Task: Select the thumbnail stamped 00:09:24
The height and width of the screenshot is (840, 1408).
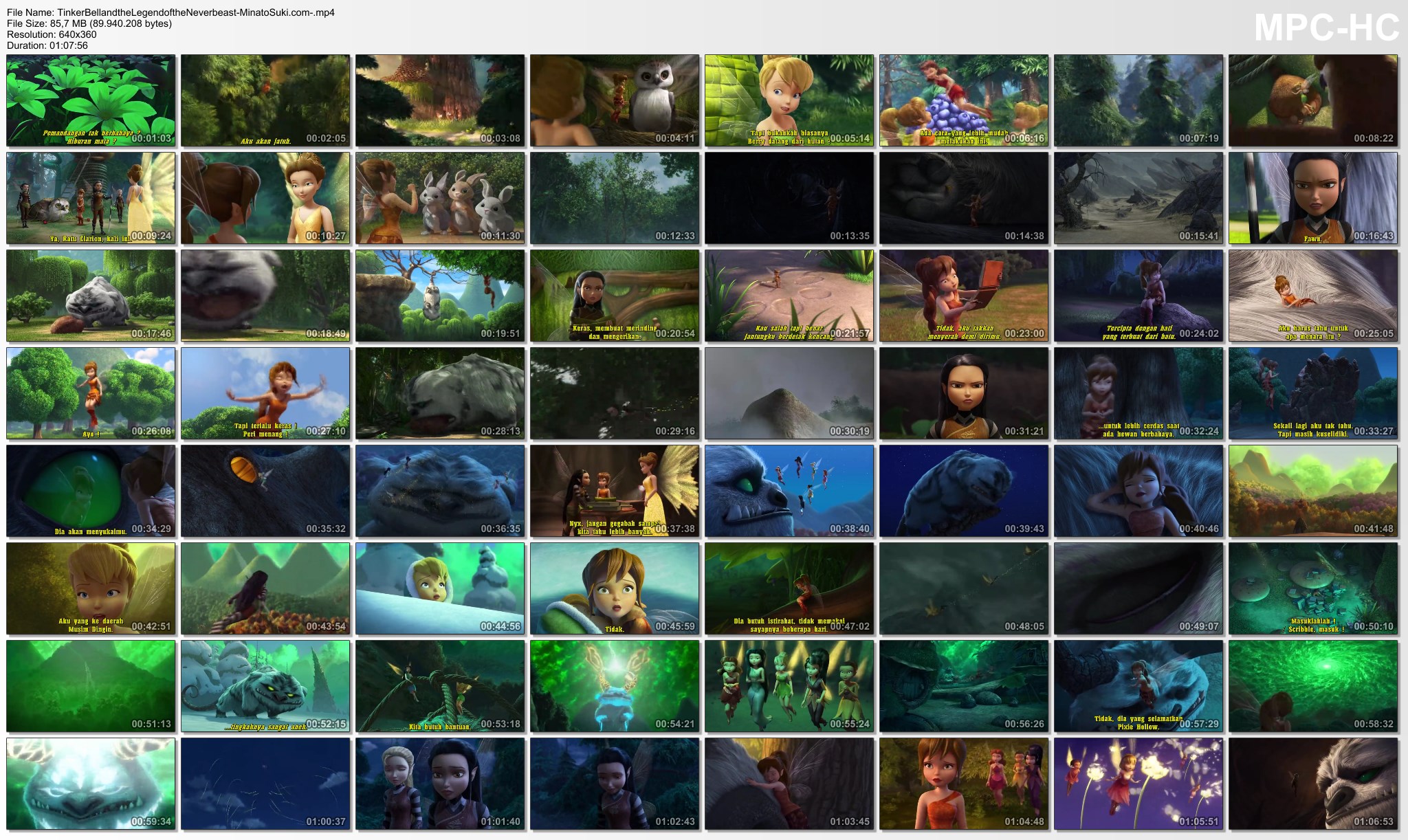Action: point(91,198)
